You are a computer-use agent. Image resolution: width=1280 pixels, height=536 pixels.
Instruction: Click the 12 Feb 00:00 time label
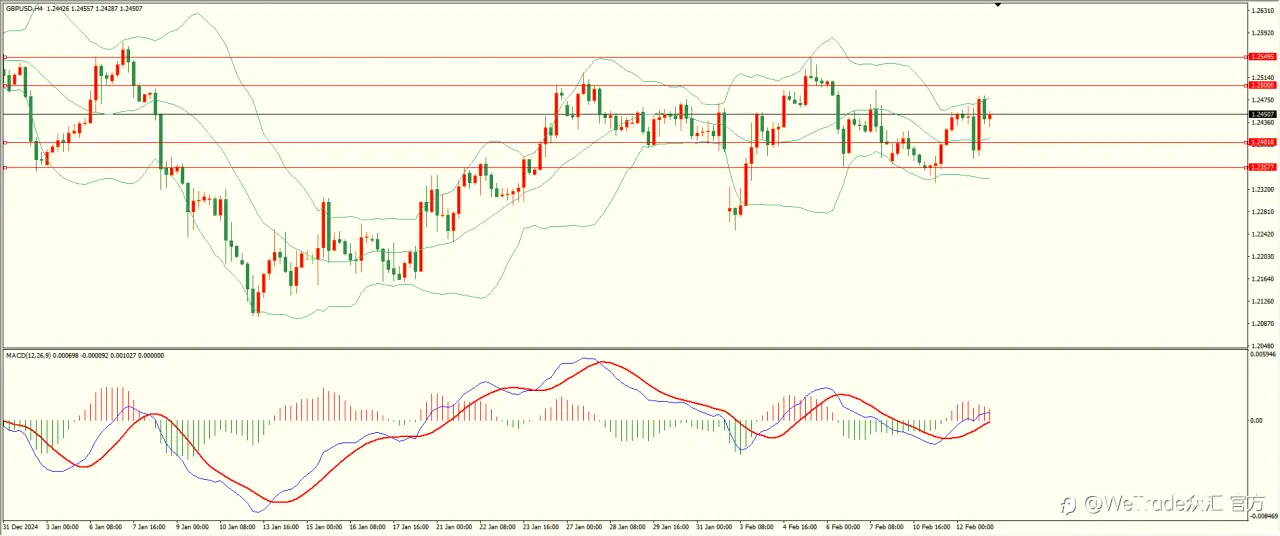977,526
